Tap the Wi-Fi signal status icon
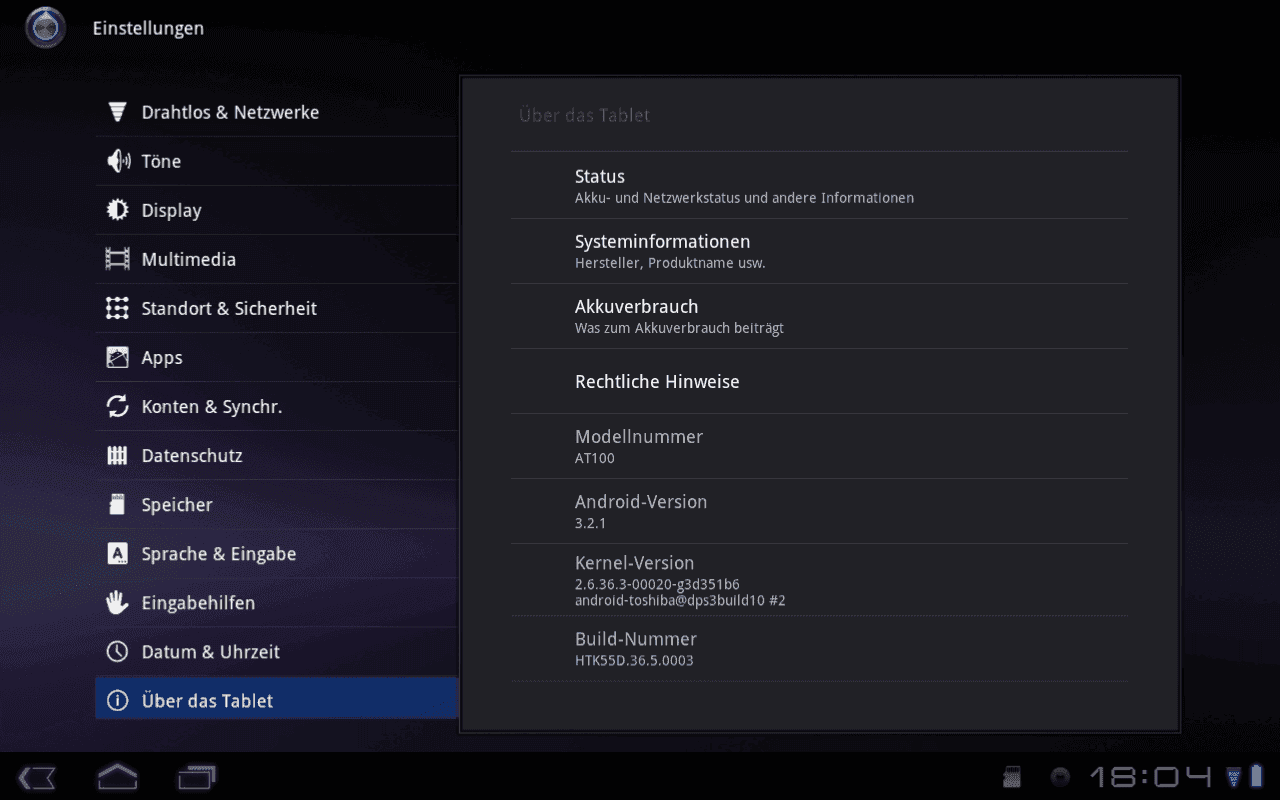The image size is (1280, 800). tap(1233, 777)
